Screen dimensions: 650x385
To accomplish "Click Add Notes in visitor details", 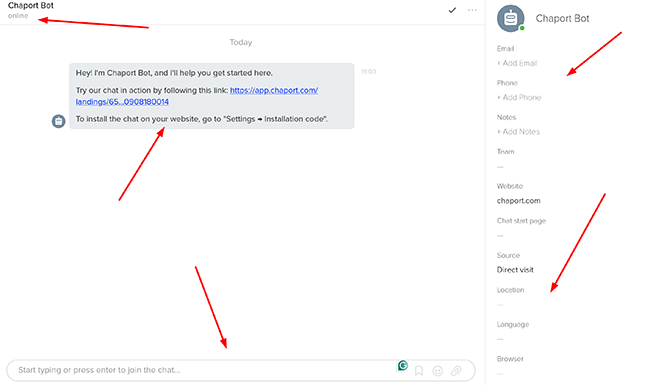I will click(518, 132).
